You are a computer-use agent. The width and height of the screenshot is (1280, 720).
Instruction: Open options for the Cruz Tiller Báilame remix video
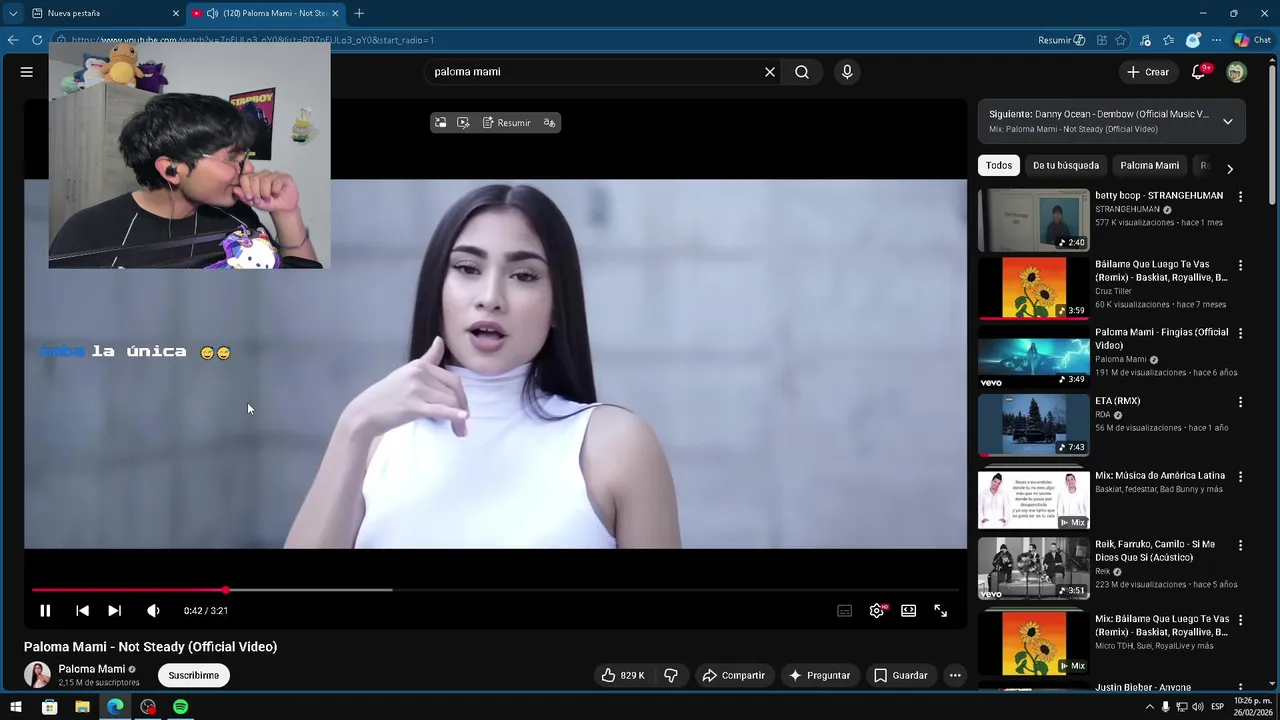1240,266
